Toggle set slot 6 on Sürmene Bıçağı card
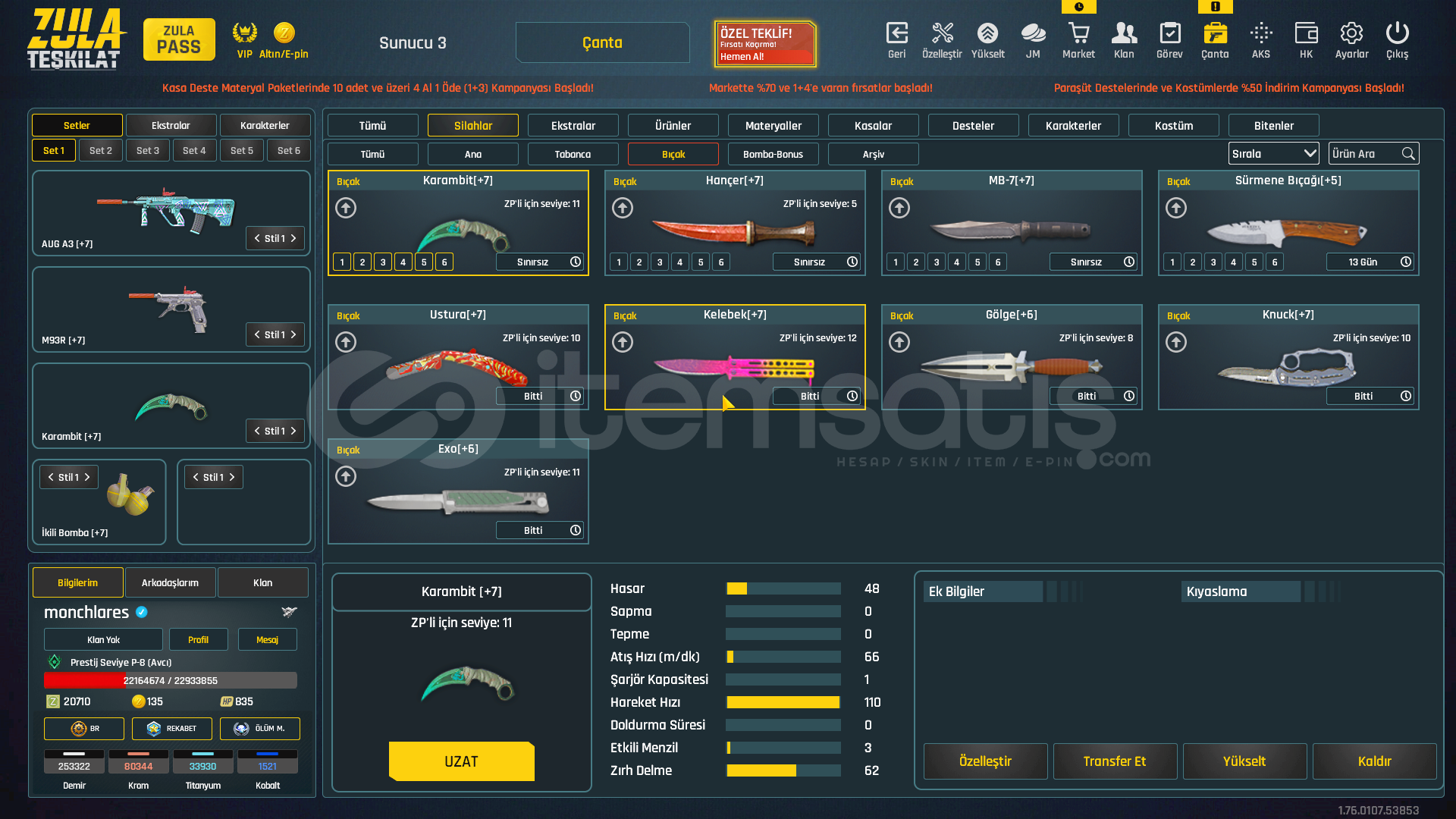 [x=1275, y=262]
